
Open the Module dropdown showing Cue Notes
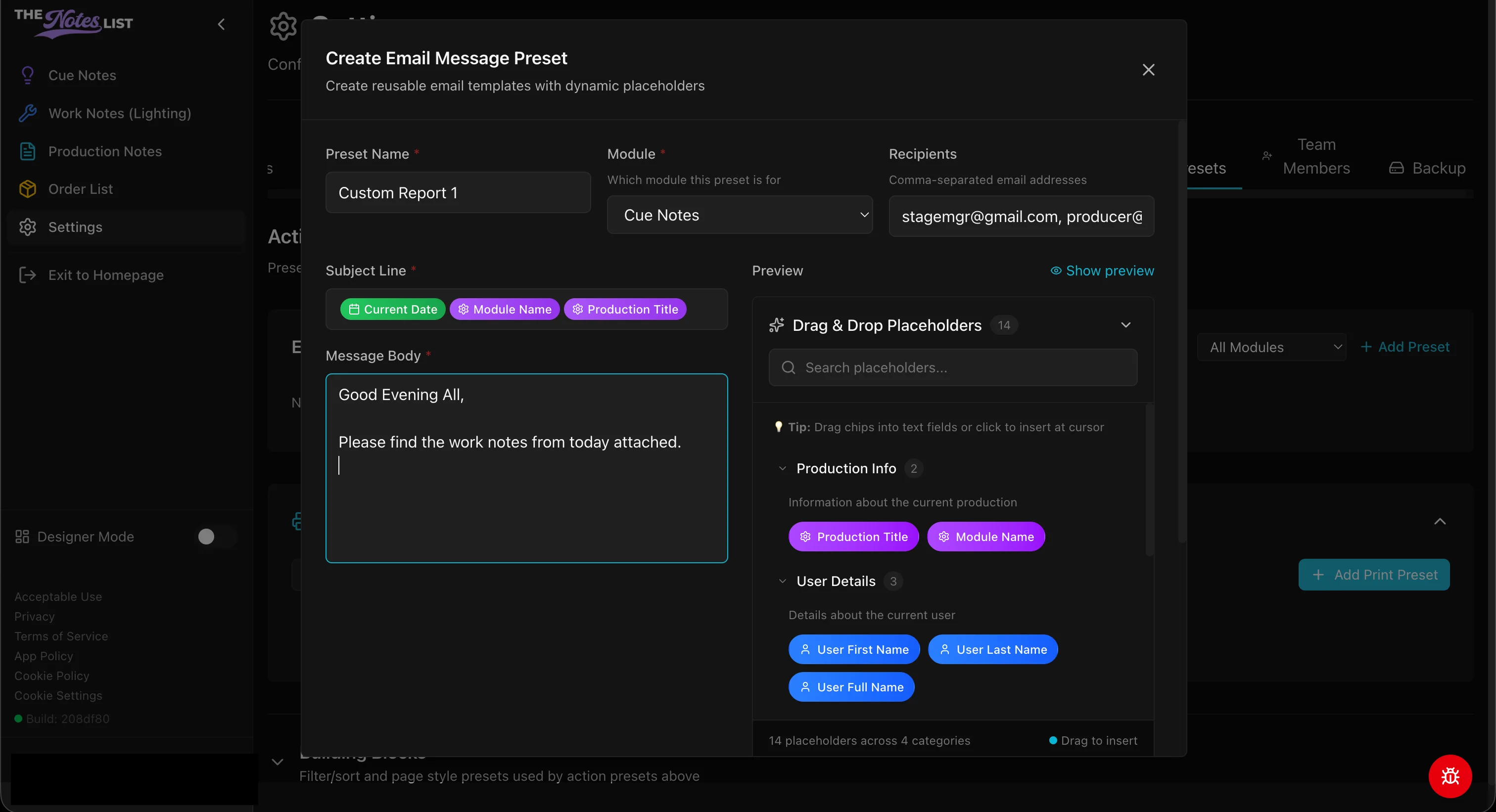tap(739, 215)
